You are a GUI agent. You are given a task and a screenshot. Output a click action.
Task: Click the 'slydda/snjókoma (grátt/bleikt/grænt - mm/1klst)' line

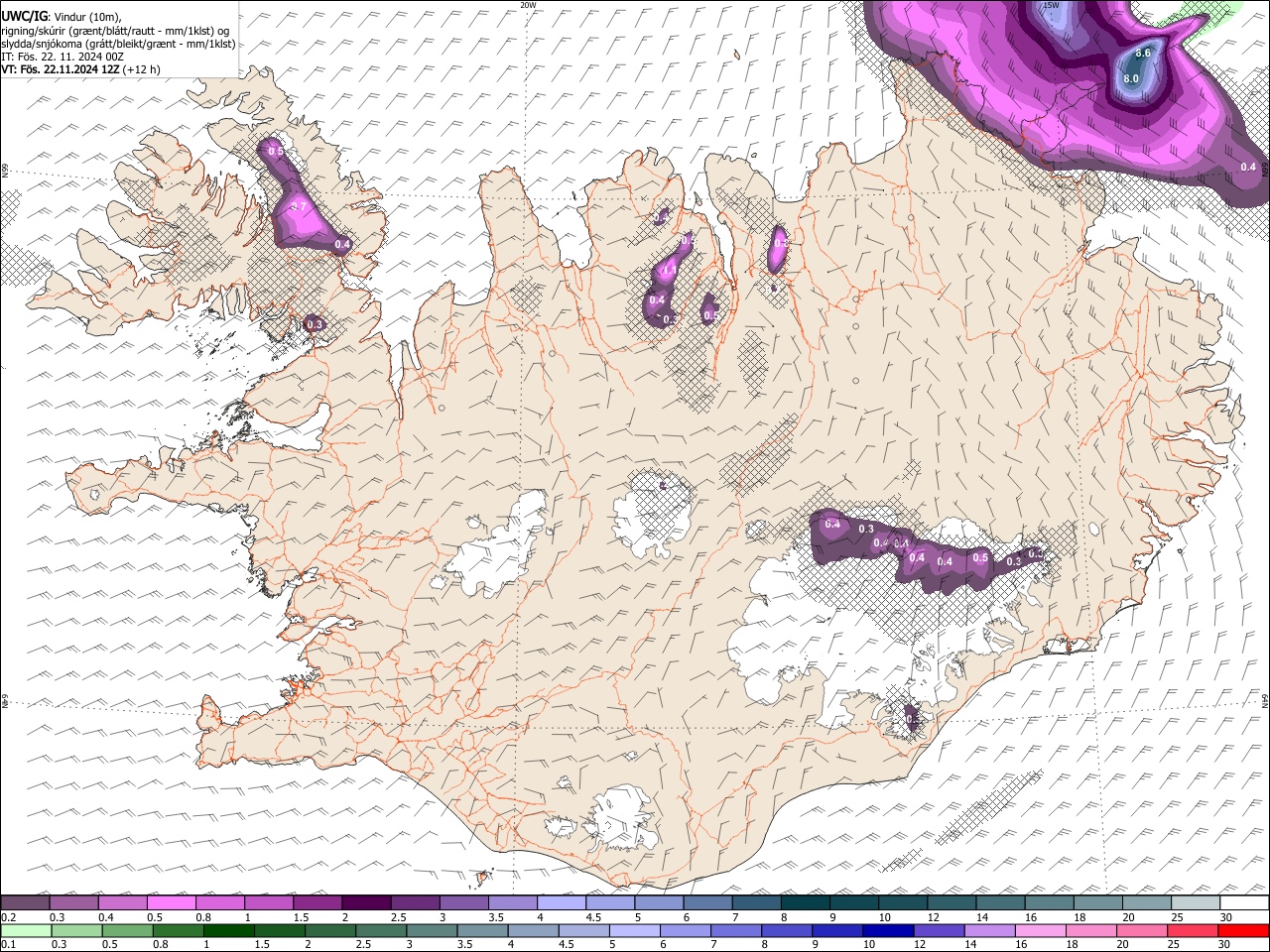[118, 44]
